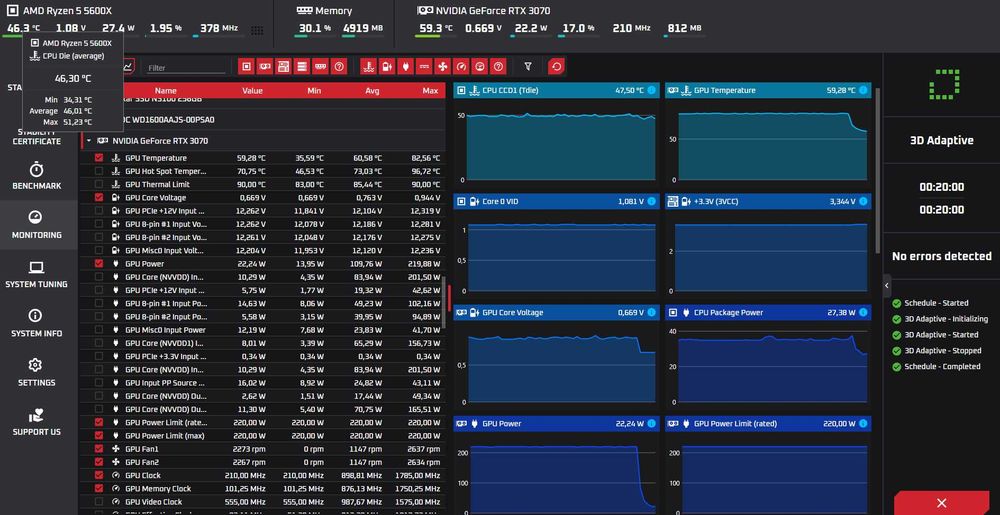The width and height of the screenshot is (1000, 515).
Task: Uncheck the GPU Temperature sensor checkbox
Action: (x=99, y=158)
